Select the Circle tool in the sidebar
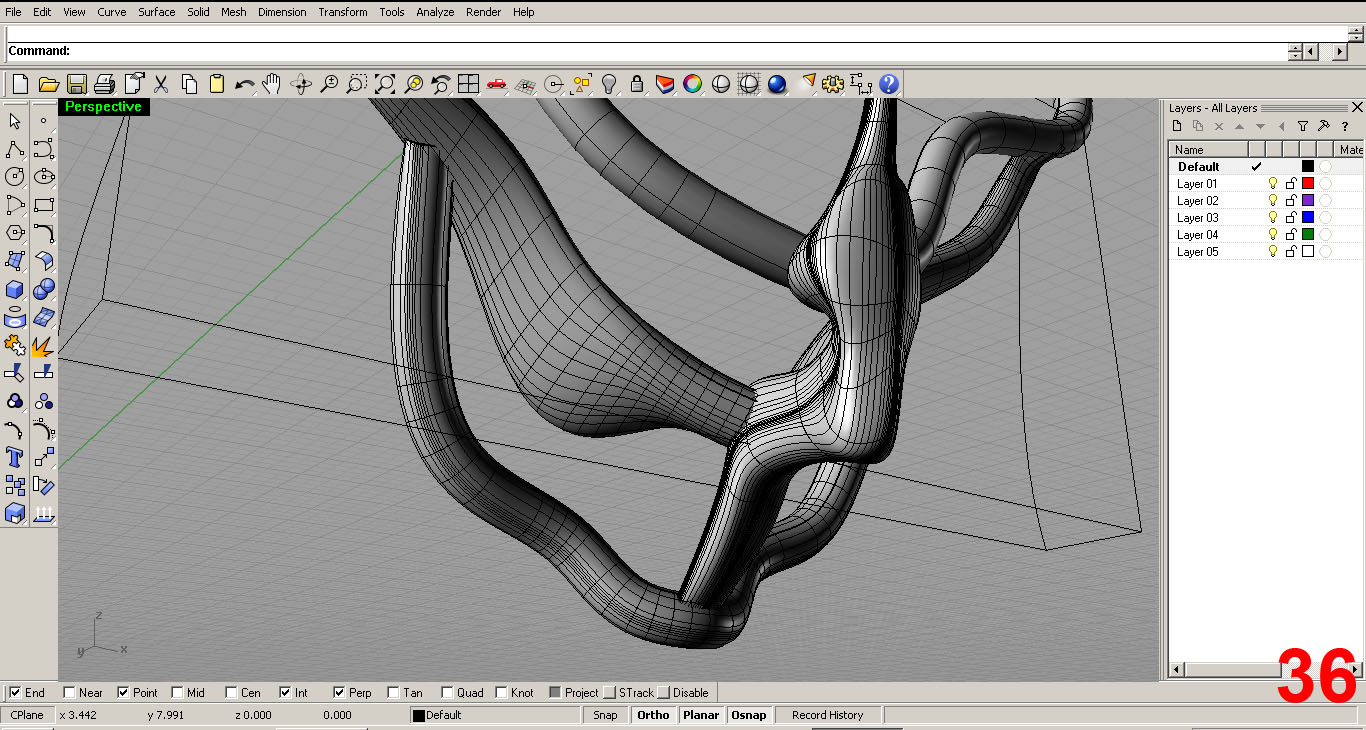Image resolution: width=1366 pixels, height=730 pixels. click(x=15, y=177)
